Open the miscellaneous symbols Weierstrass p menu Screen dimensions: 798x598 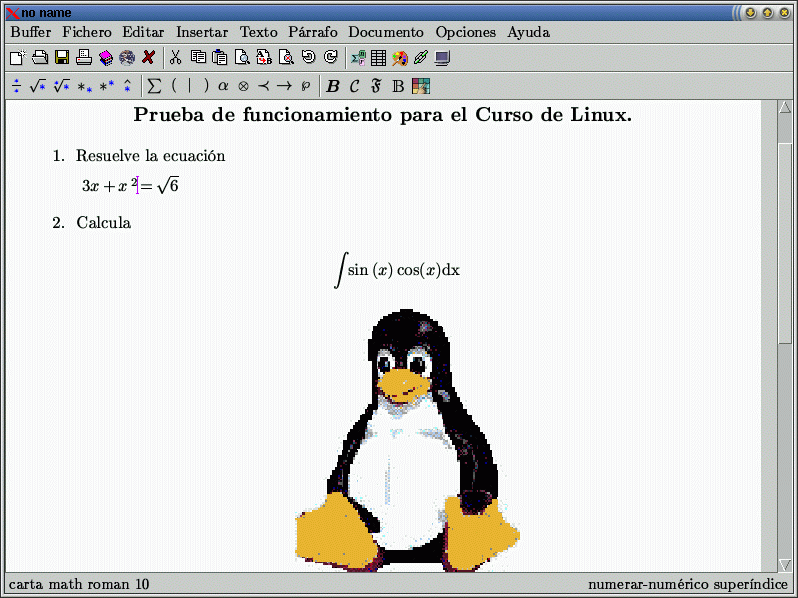[x=305, y=87]
